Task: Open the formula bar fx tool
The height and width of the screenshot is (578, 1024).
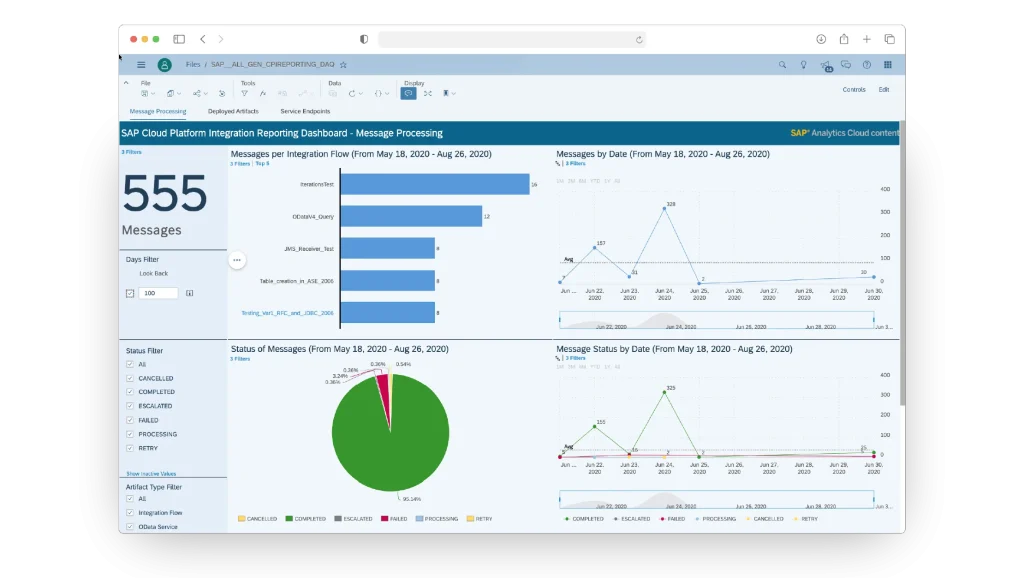Action: pyautogui.click(x=263, y=93)
